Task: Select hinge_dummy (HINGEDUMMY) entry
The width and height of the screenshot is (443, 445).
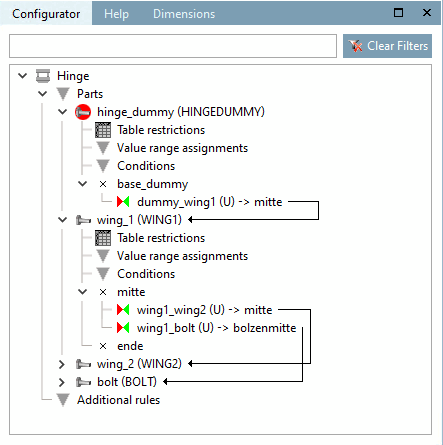Action: tap(181, 112)
